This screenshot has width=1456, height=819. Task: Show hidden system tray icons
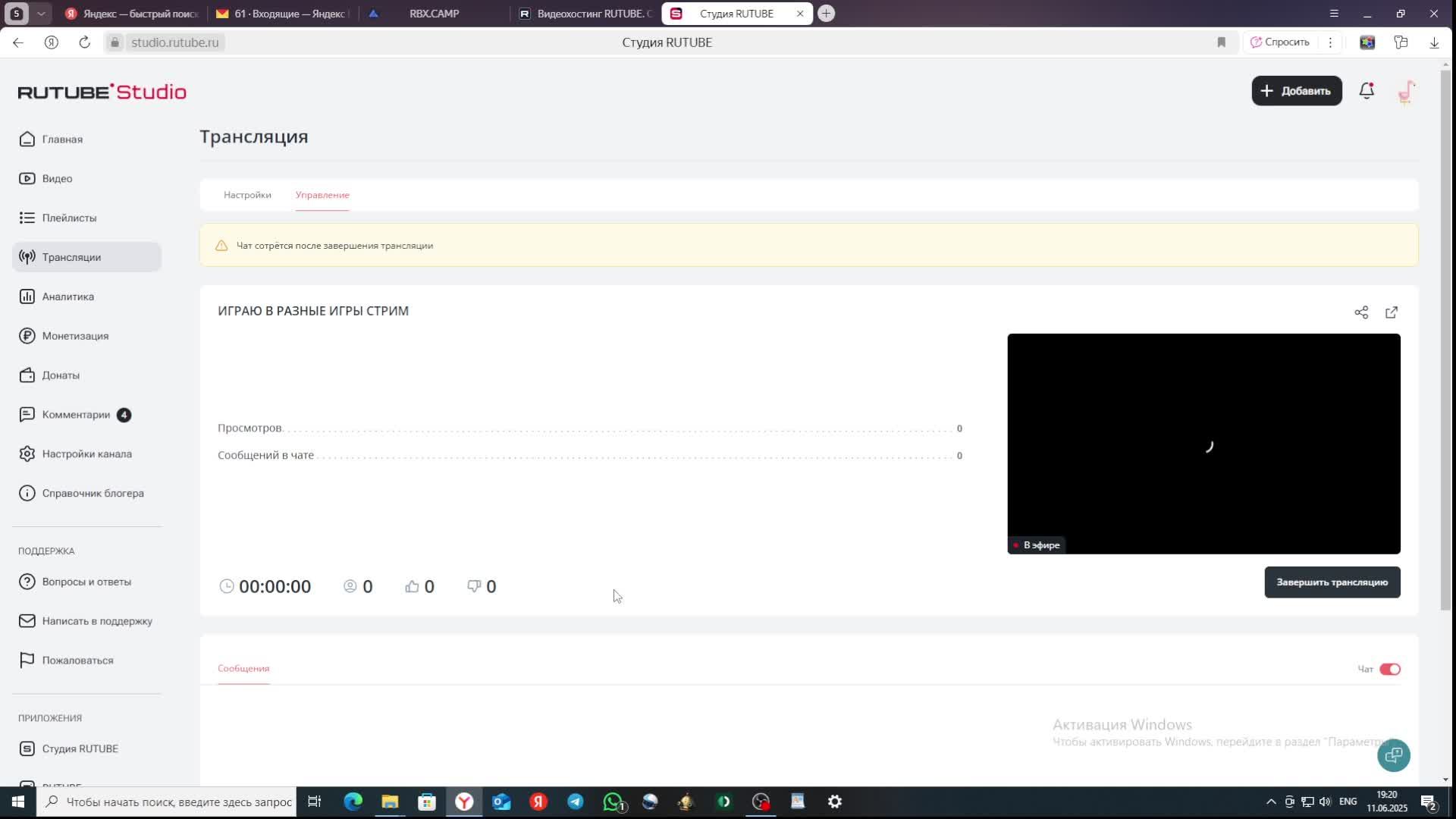(x=1271, y=802)
